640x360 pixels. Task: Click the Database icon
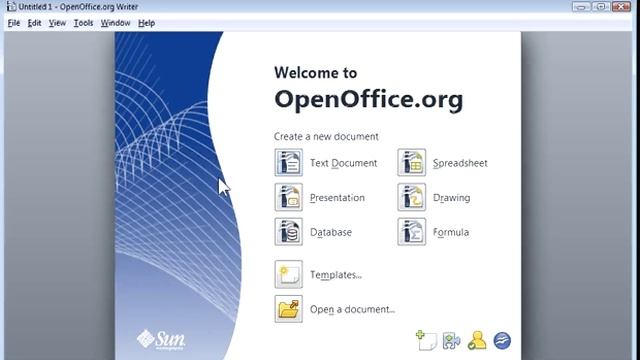point(289,231)
